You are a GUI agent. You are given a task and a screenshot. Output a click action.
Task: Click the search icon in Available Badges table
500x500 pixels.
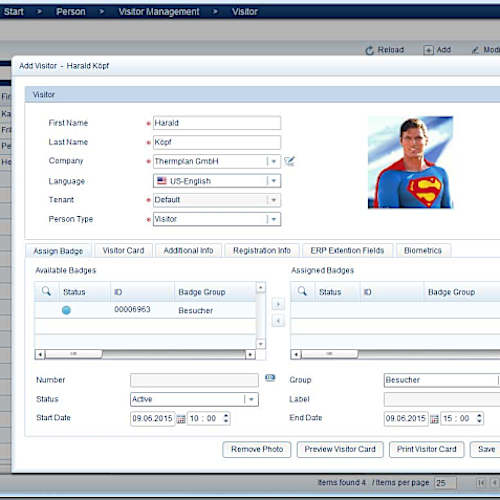coord(46,291)
